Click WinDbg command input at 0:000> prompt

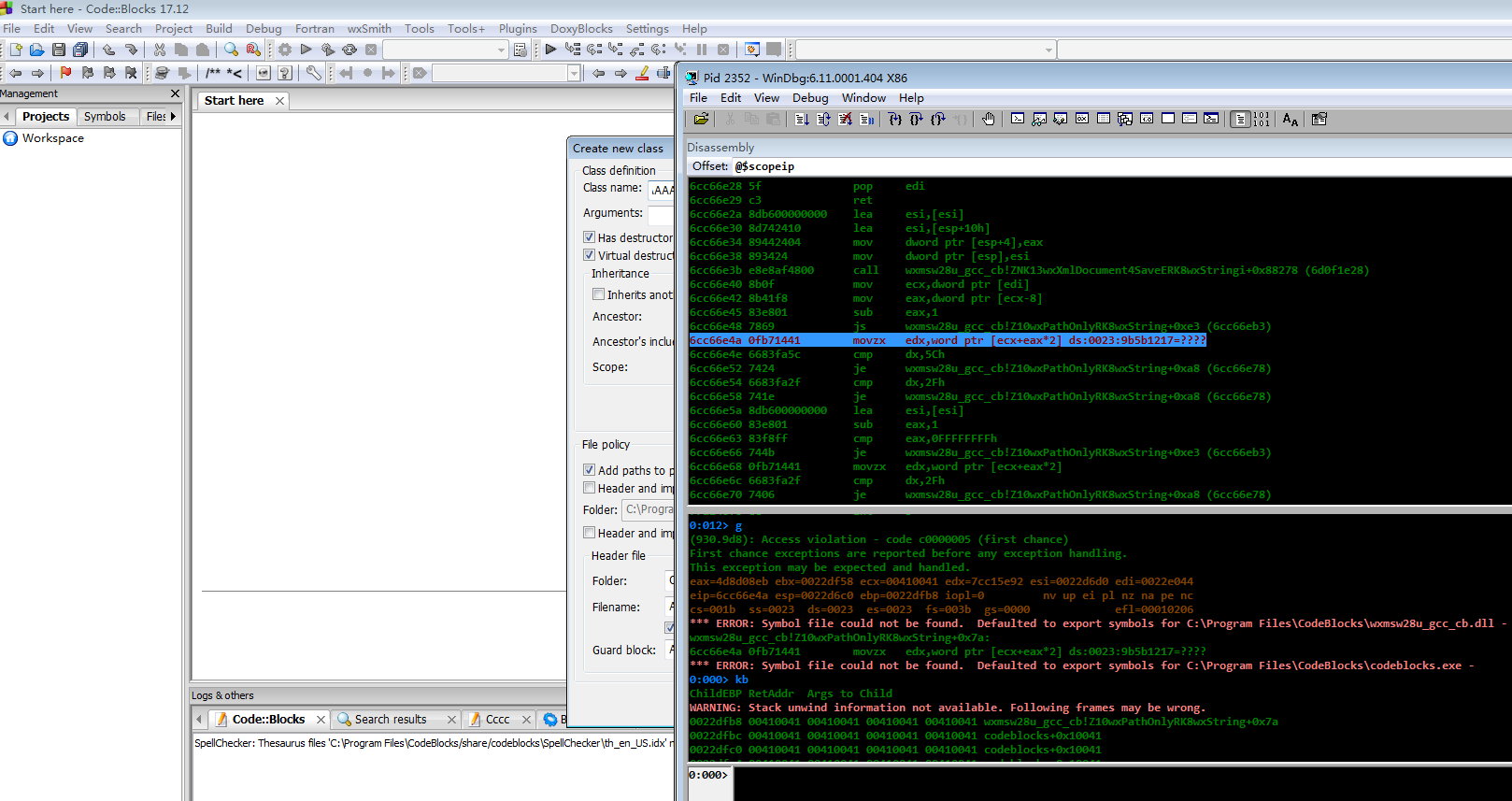[x=1121, y=784]
